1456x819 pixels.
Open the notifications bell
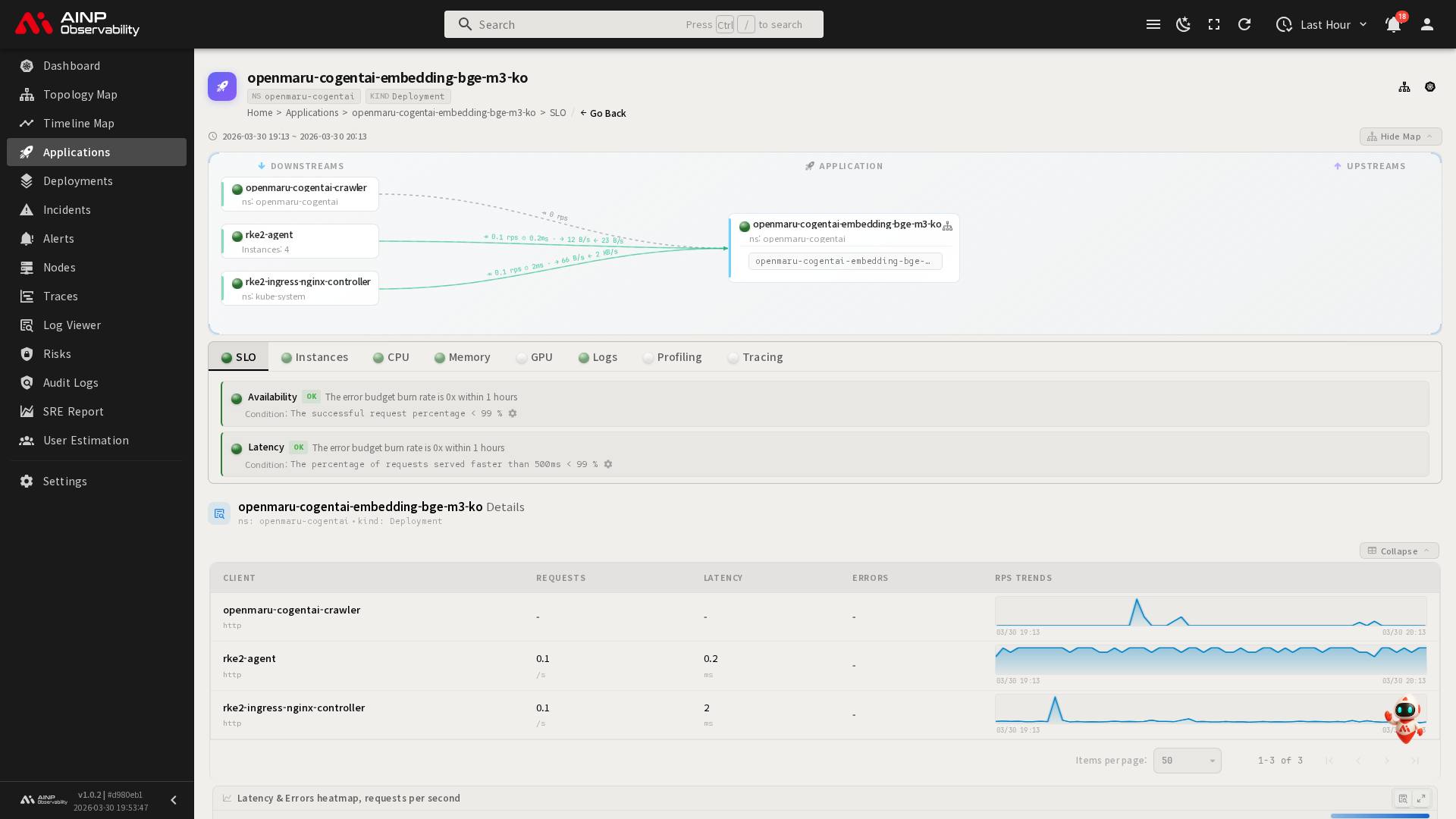[x=1393, y=24]
